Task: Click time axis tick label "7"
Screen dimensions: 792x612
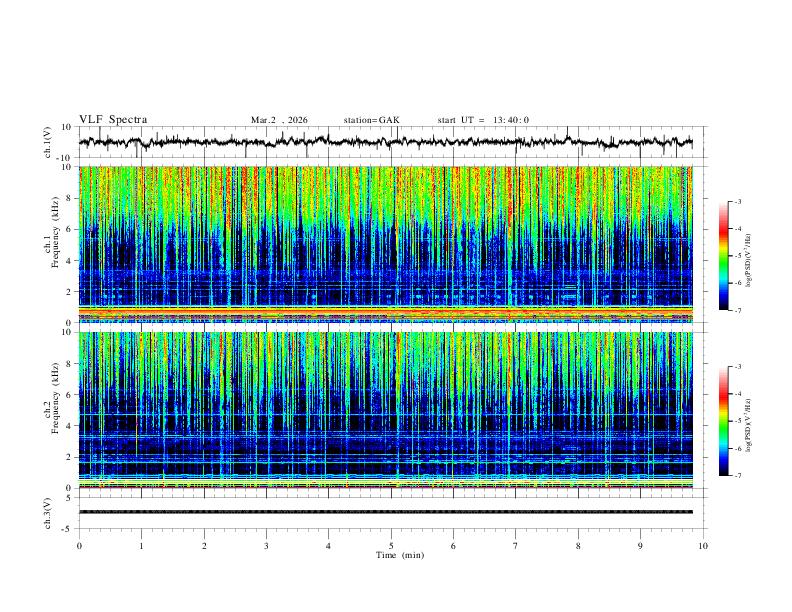Action: click(516, 546)
